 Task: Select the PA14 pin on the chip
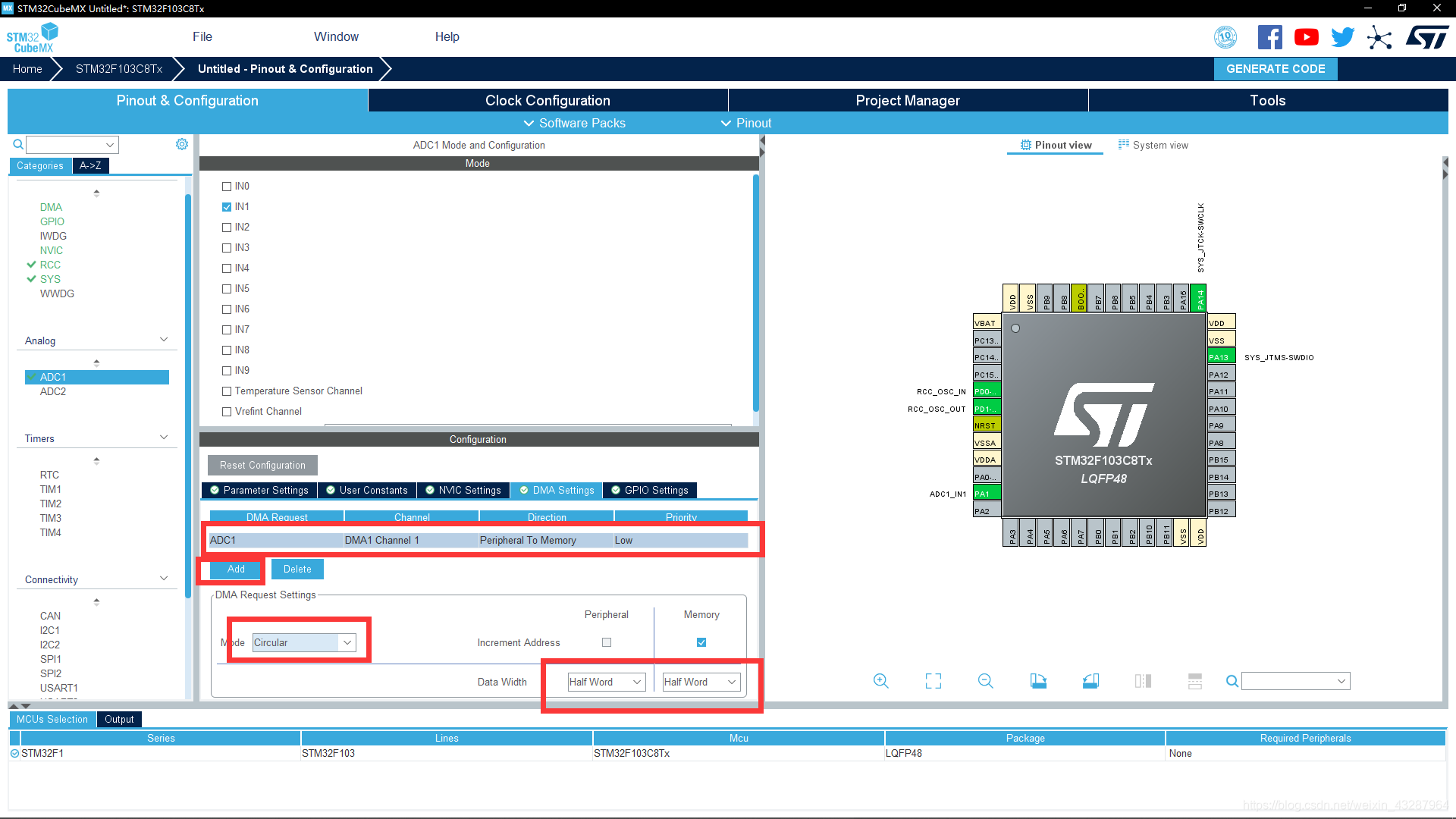point(1200,298)
